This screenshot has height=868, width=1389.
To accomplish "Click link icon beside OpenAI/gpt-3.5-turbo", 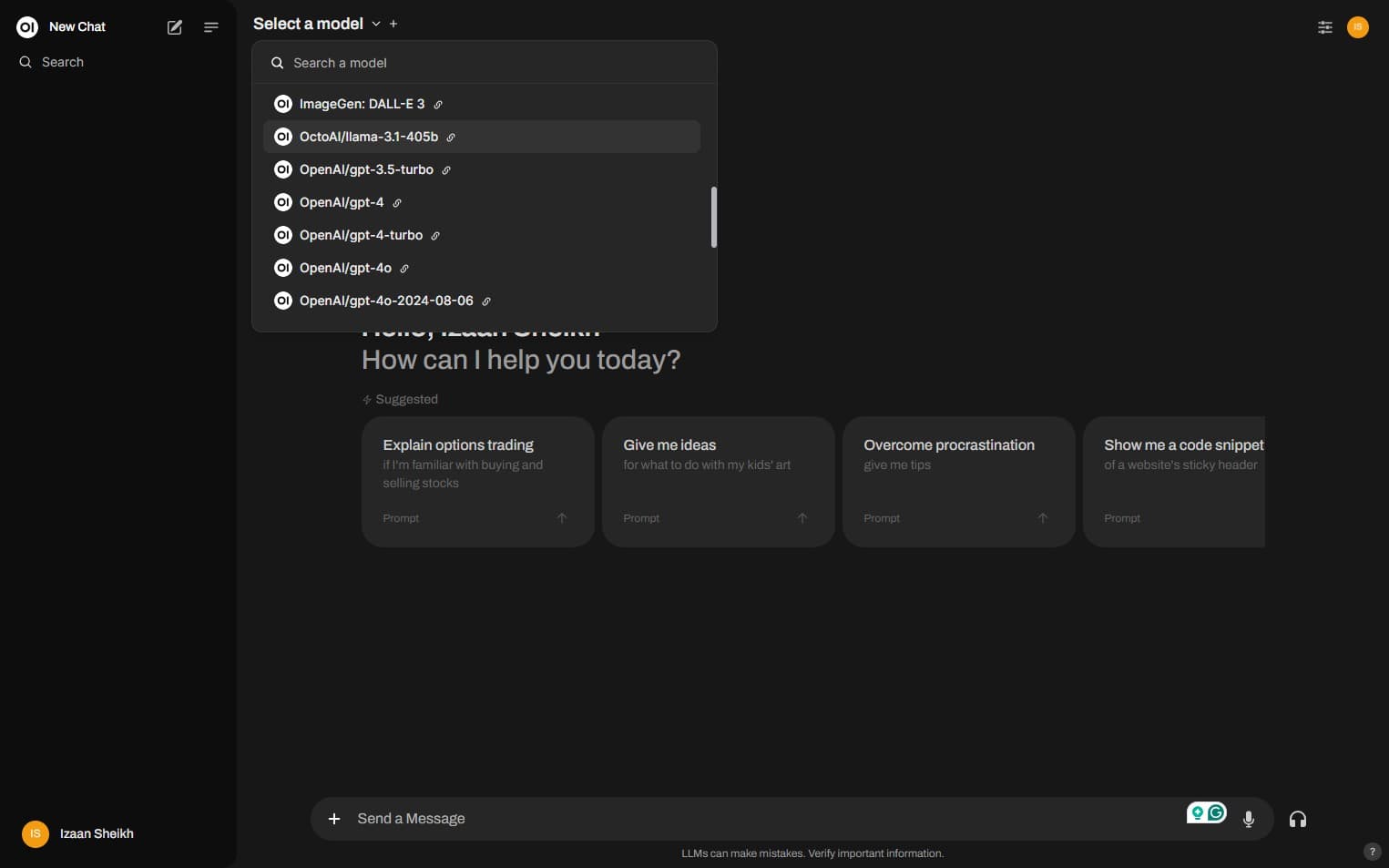I will [446, 170].
